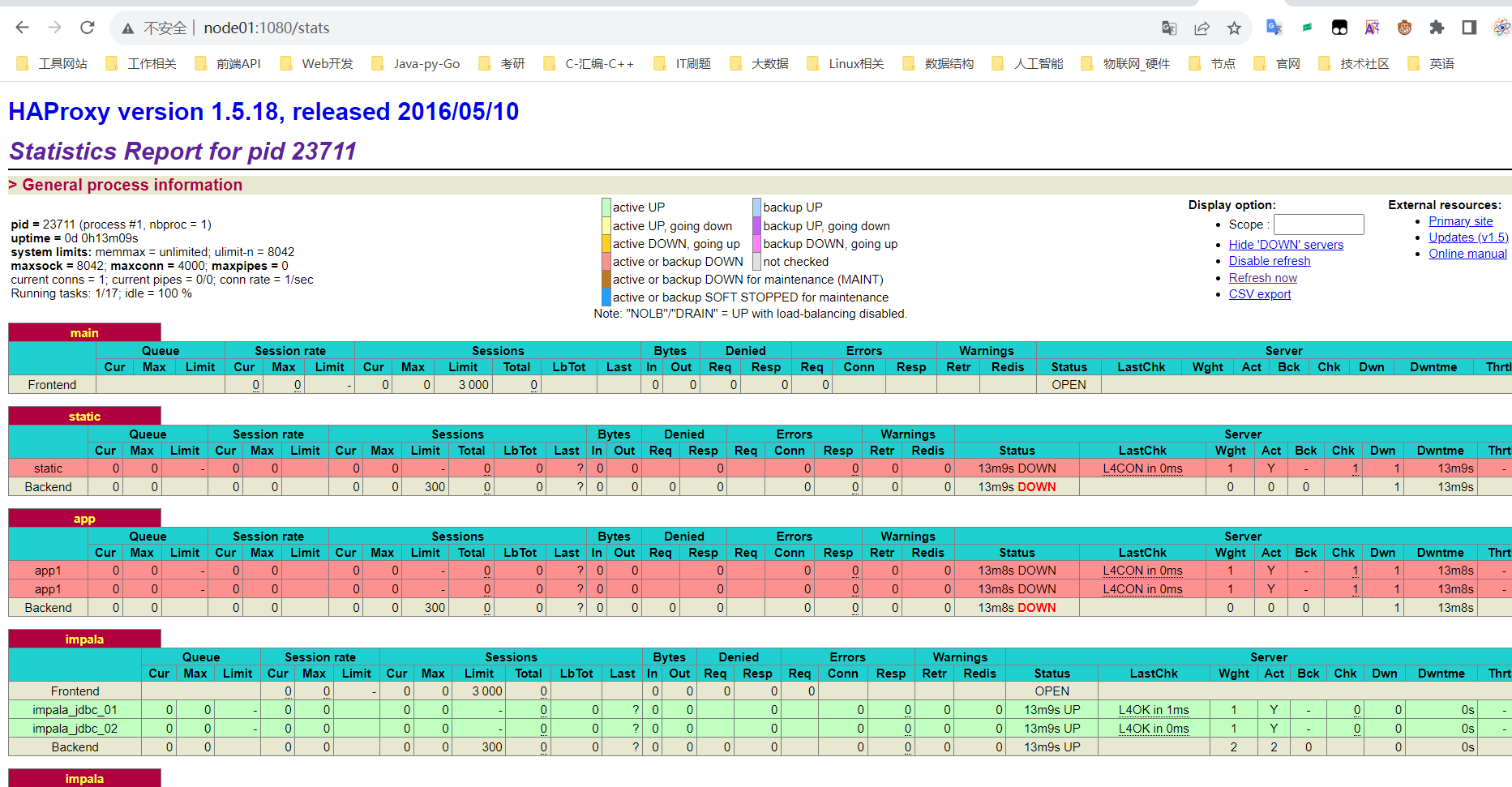Click the HAProxy version 1.5.18 heading
The image size is (1512, 787).
[x=263, y=111]
